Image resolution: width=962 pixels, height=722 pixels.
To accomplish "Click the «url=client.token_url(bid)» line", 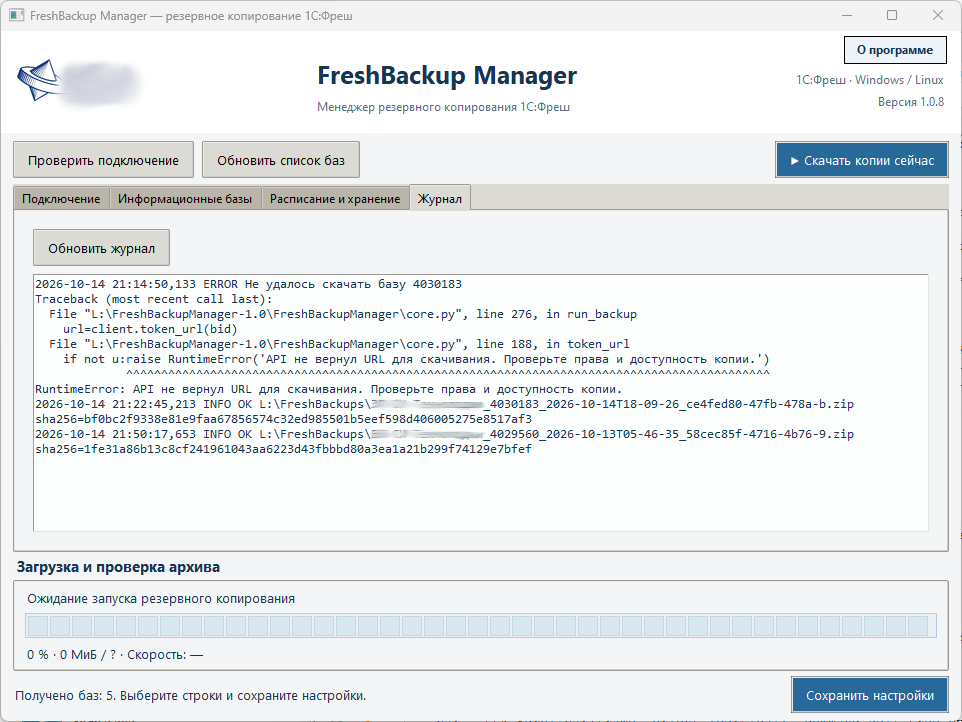I will coord(150,329).
